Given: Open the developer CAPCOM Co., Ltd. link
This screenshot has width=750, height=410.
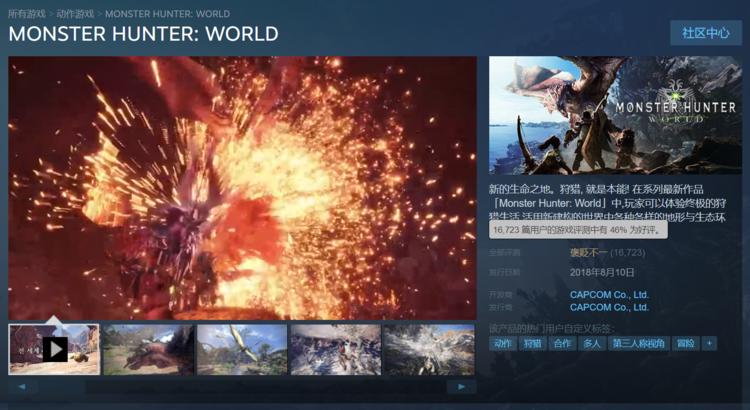Looking at the screenshot, I should [609, 295].
